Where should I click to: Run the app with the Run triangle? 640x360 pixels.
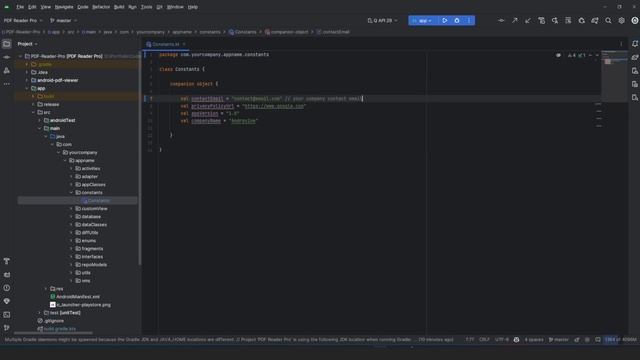[x=444, y=20]
